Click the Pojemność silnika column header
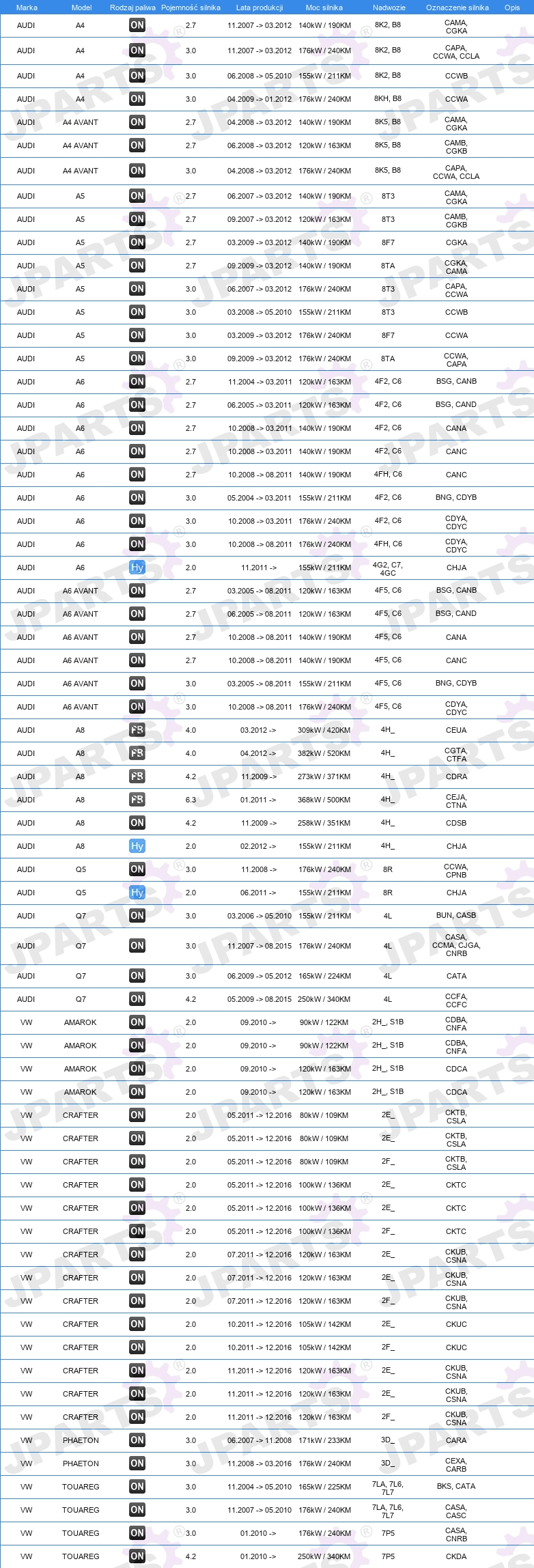The height and width of the screenshot is (1568, 534). pyautogui.click(x=191, y=8)
